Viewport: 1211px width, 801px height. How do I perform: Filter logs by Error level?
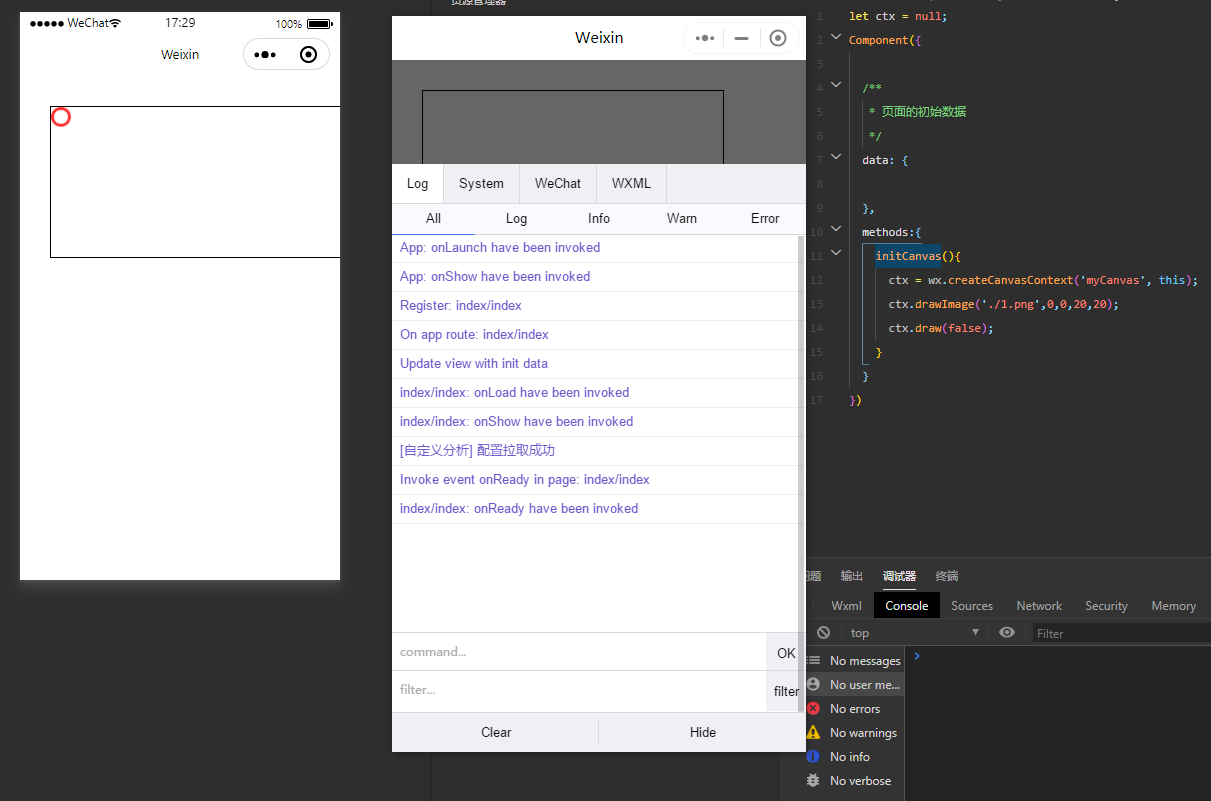765,218
